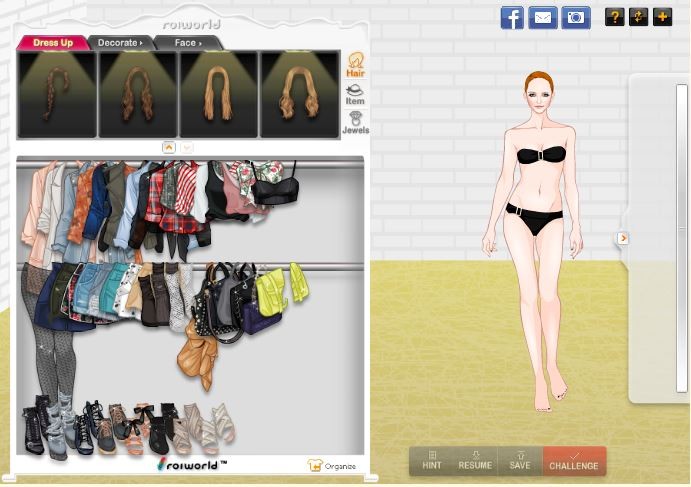Screen dimensions: 691x487
Task: Click the email envelope icon
Action: point(543,17)
